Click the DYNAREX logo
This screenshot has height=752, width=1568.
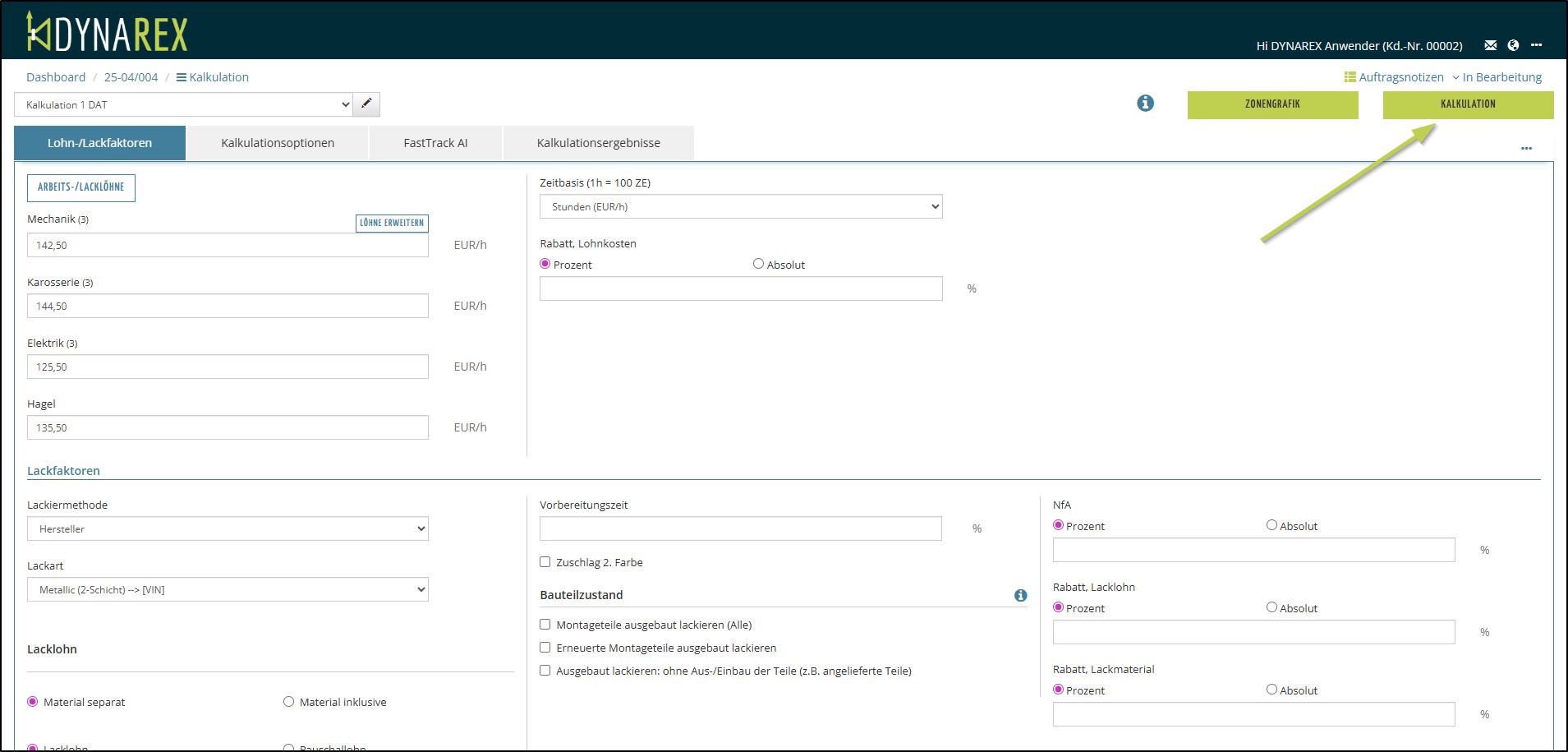point(107,33)
